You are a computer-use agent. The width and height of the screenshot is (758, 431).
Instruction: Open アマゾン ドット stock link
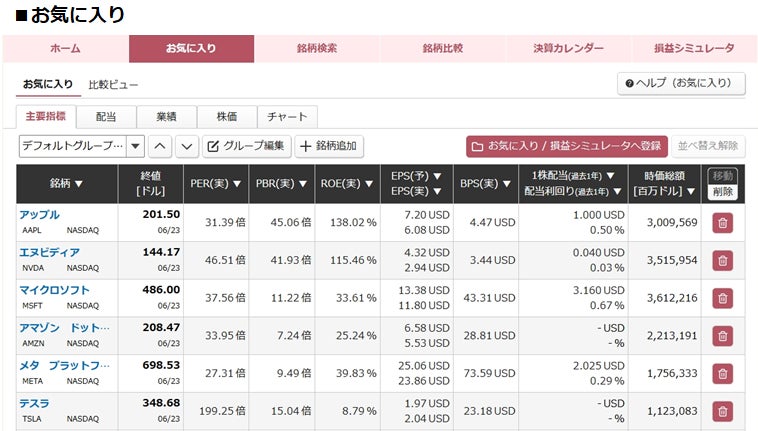64,328
